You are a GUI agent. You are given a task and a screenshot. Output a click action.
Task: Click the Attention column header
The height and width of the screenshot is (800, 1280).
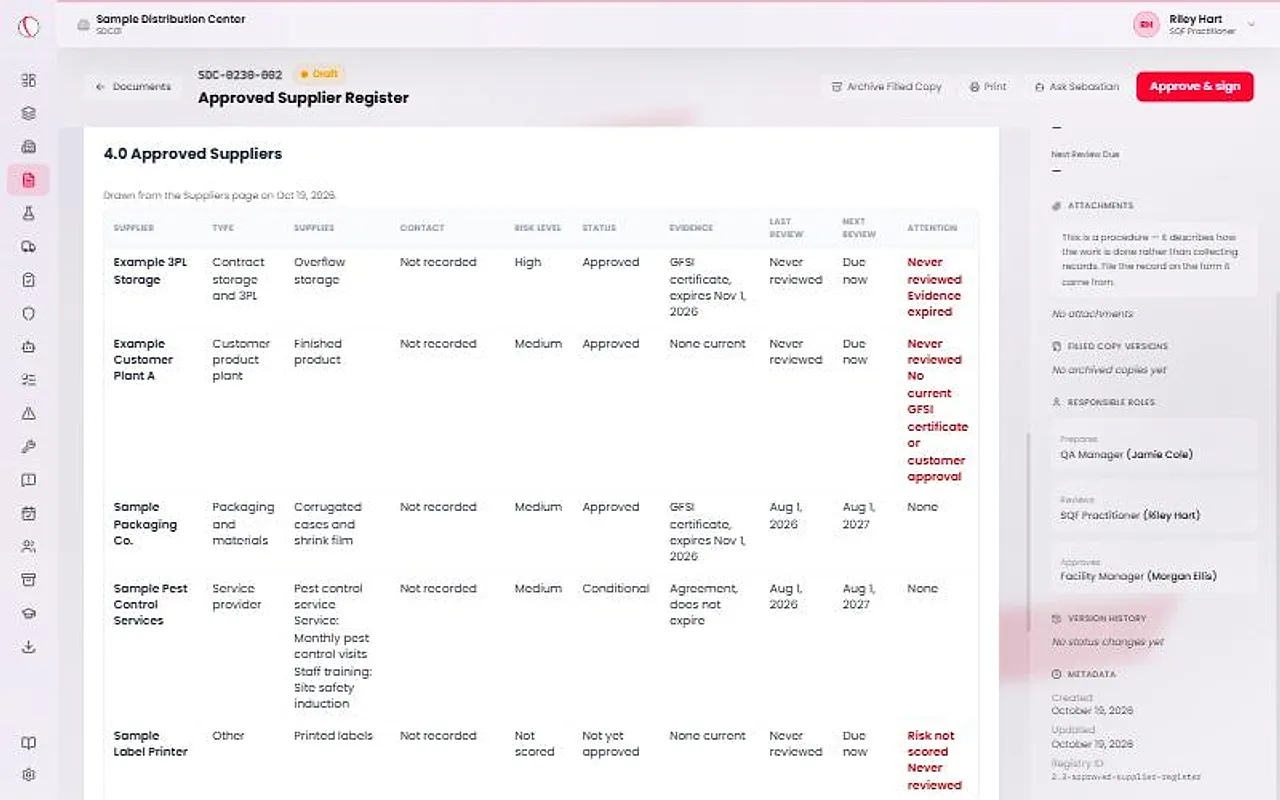[932, 228]
